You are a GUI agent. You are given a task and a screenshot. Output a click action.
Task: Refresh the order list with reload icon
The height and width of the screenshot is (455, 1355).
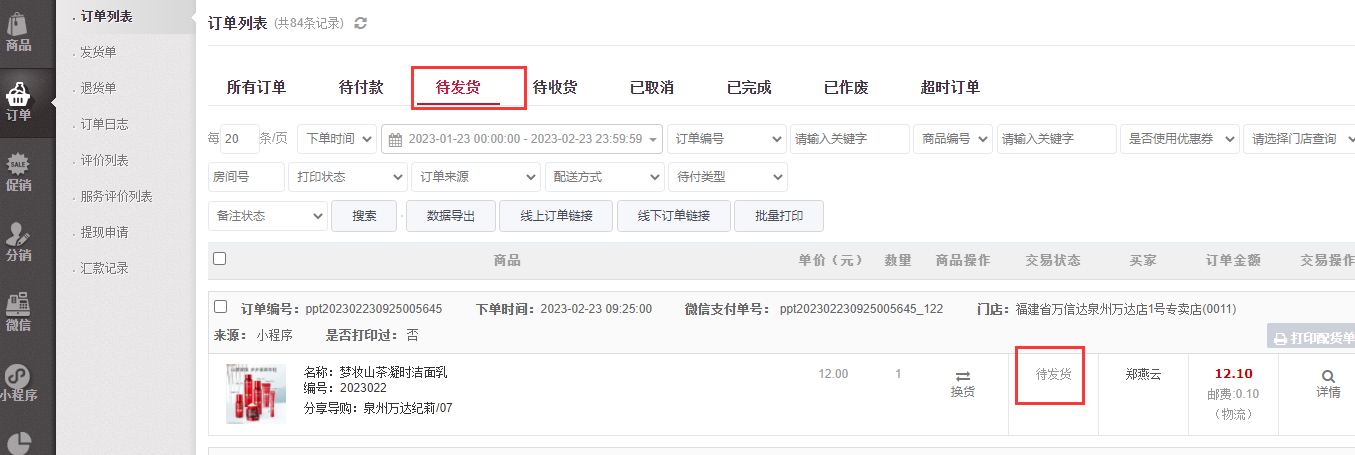pos(360,23)
